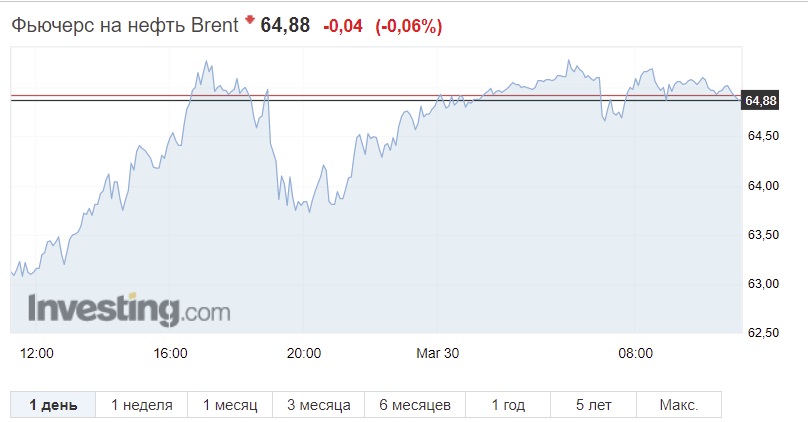
Task: Open the Макс. full history range
Action: 679,405
